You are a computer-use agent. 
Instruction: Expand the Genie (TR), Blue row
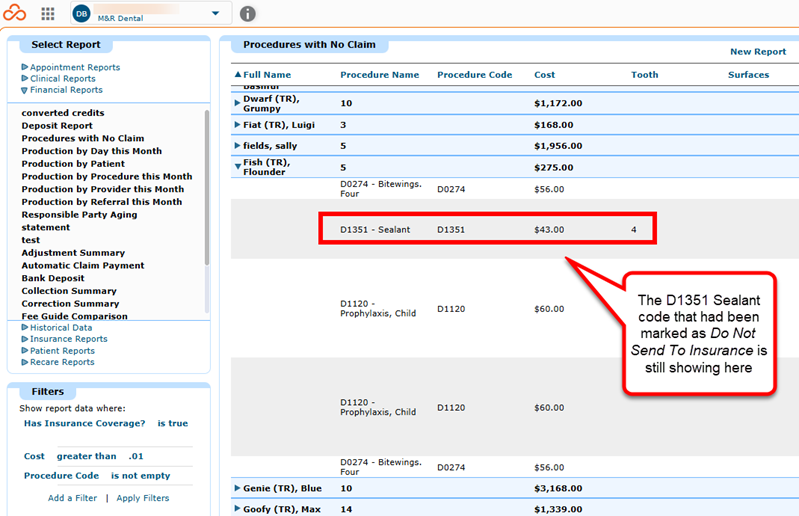pyautogui.click(x=237, y=488)
